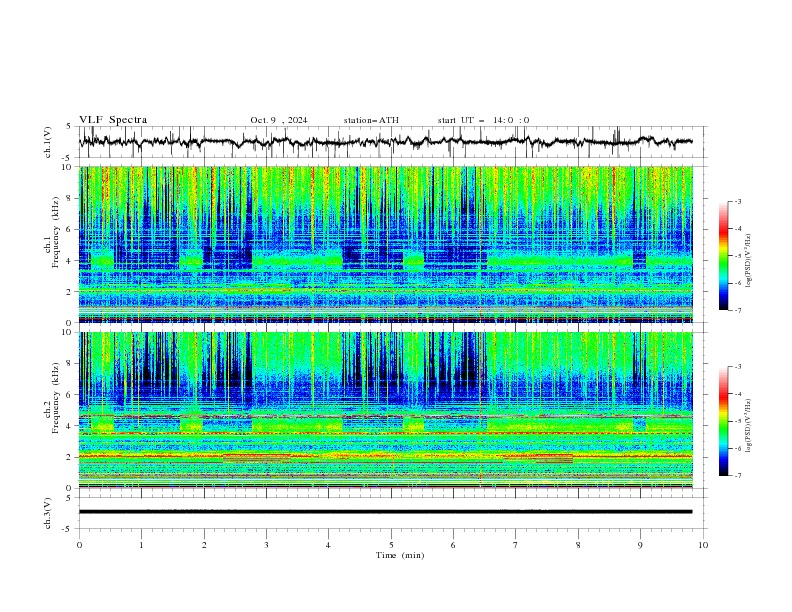The width and height of the screenshot is (792, 612).
Task: Click the "10" kHz tick on ch.2 frequency axis
Action: pos(69,332)
